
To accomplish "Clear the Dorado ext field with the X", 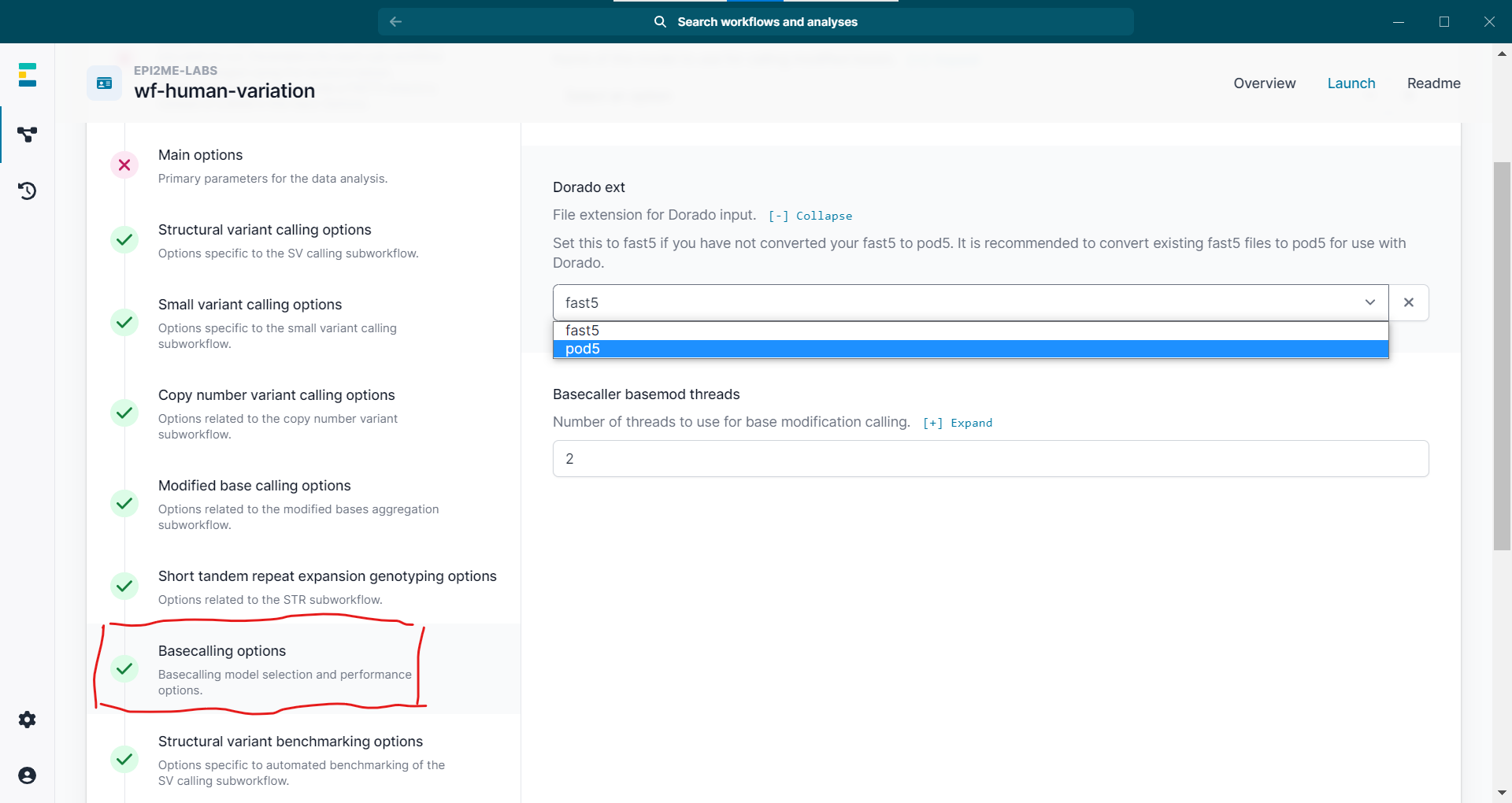I will click(x=1409, y=302).
